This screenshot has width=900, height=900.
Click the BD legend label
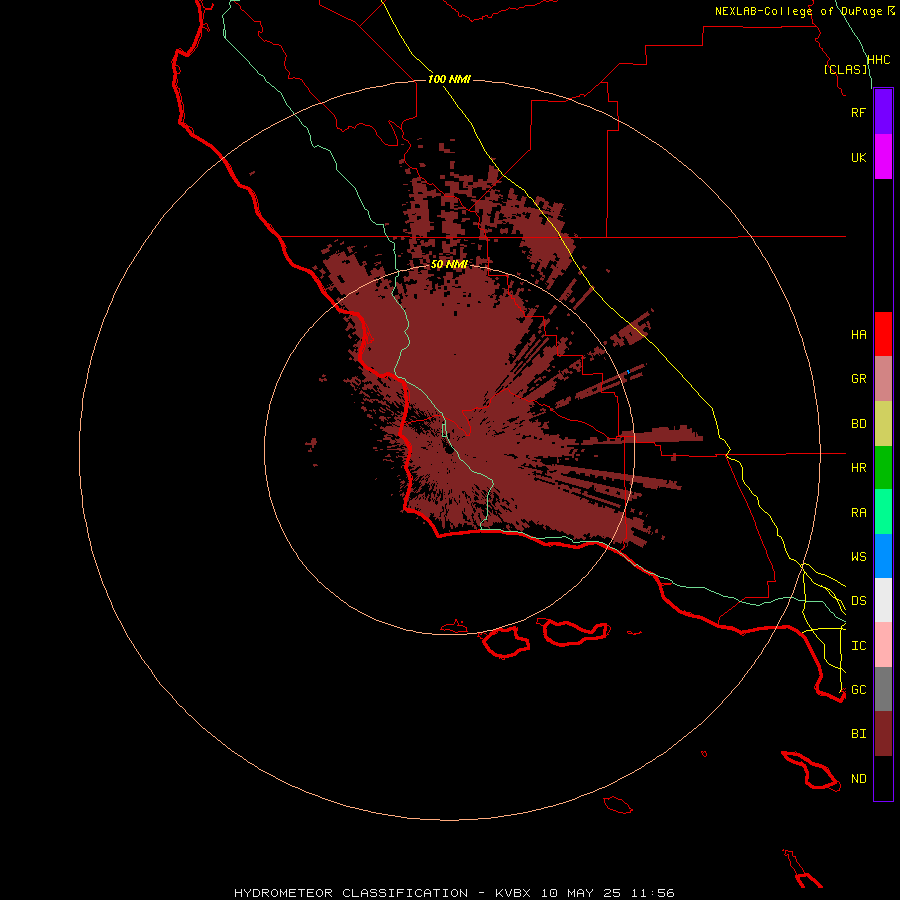point(858,424)
